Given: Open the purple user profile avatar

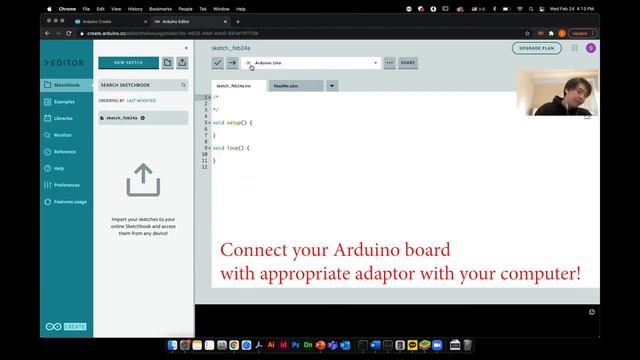Looking at the screenshot, I should click(591, 48).
